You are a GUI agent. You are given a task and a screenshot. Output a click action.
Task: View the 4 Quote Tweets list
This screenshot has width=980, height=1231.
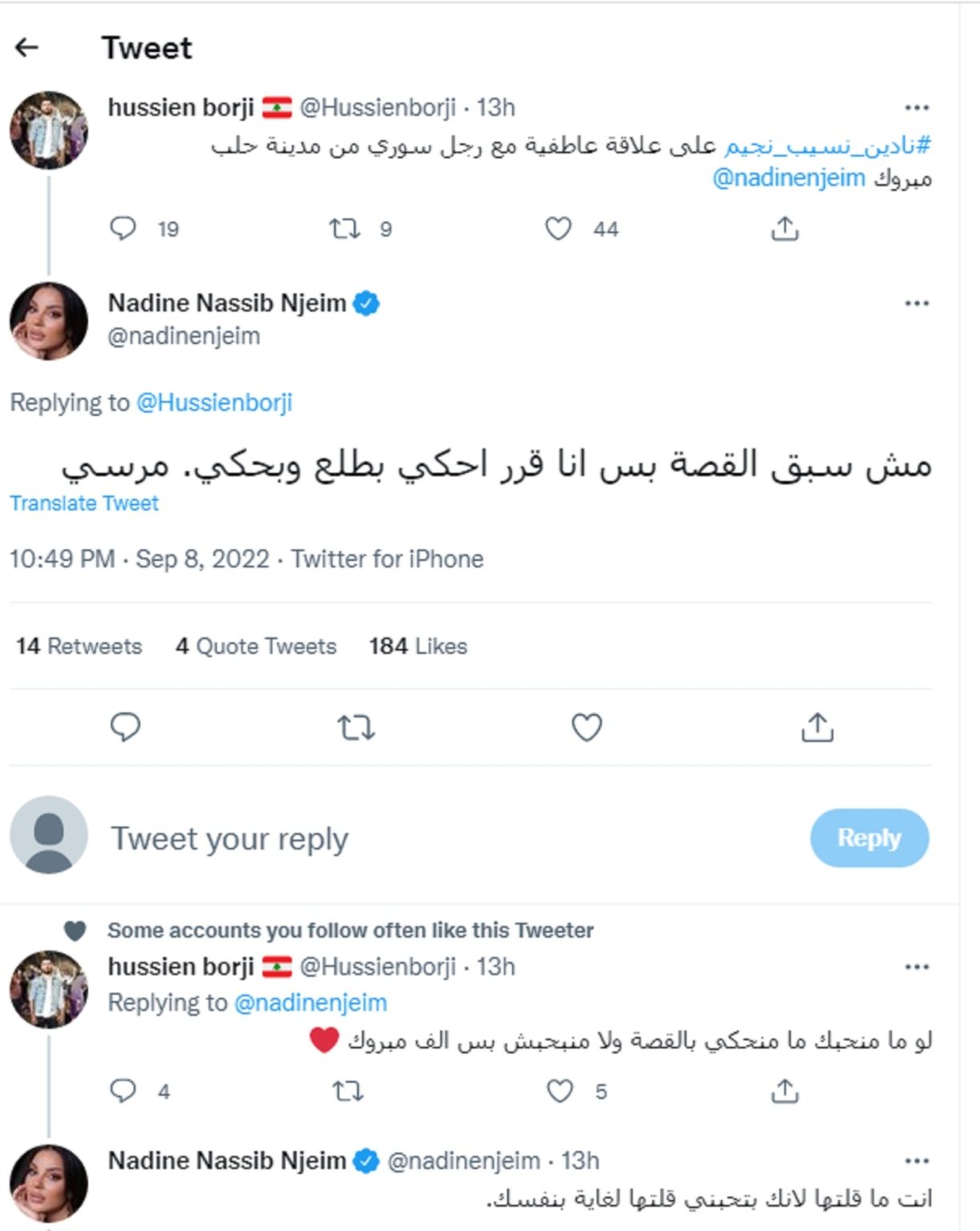pyautogui.click(x=256, y=646)
